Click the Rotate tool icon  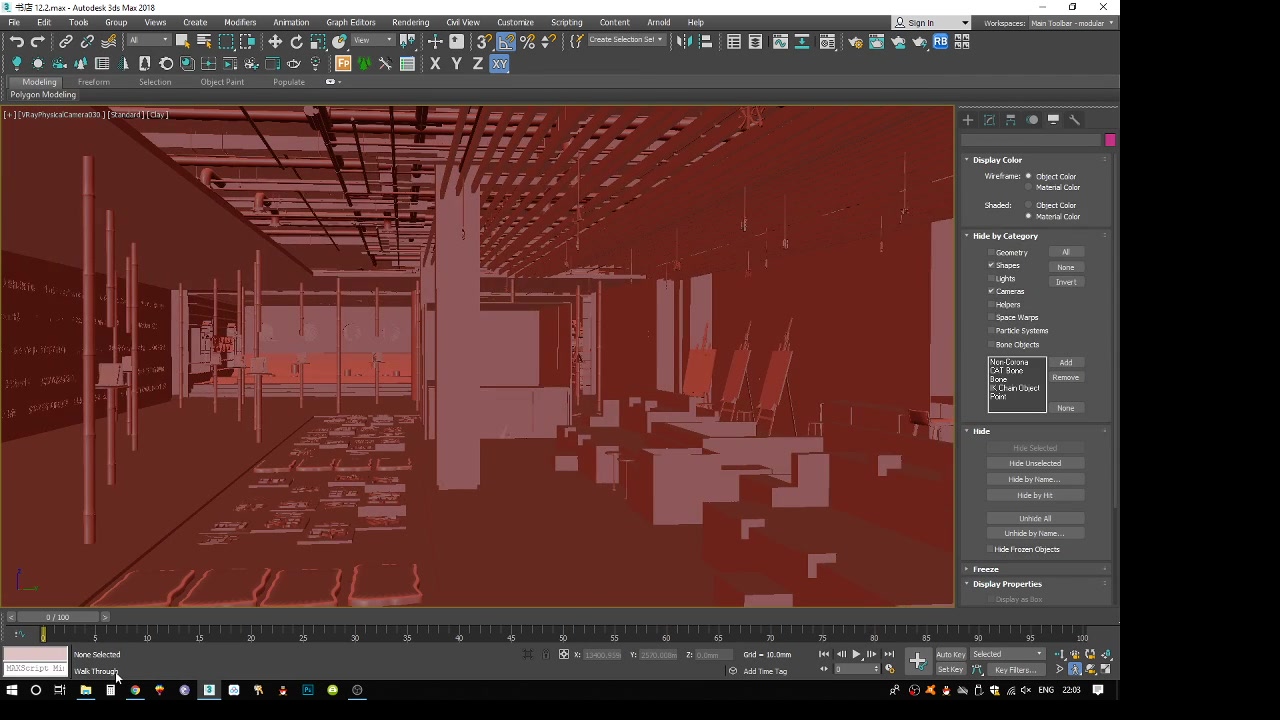click(297, 42)
